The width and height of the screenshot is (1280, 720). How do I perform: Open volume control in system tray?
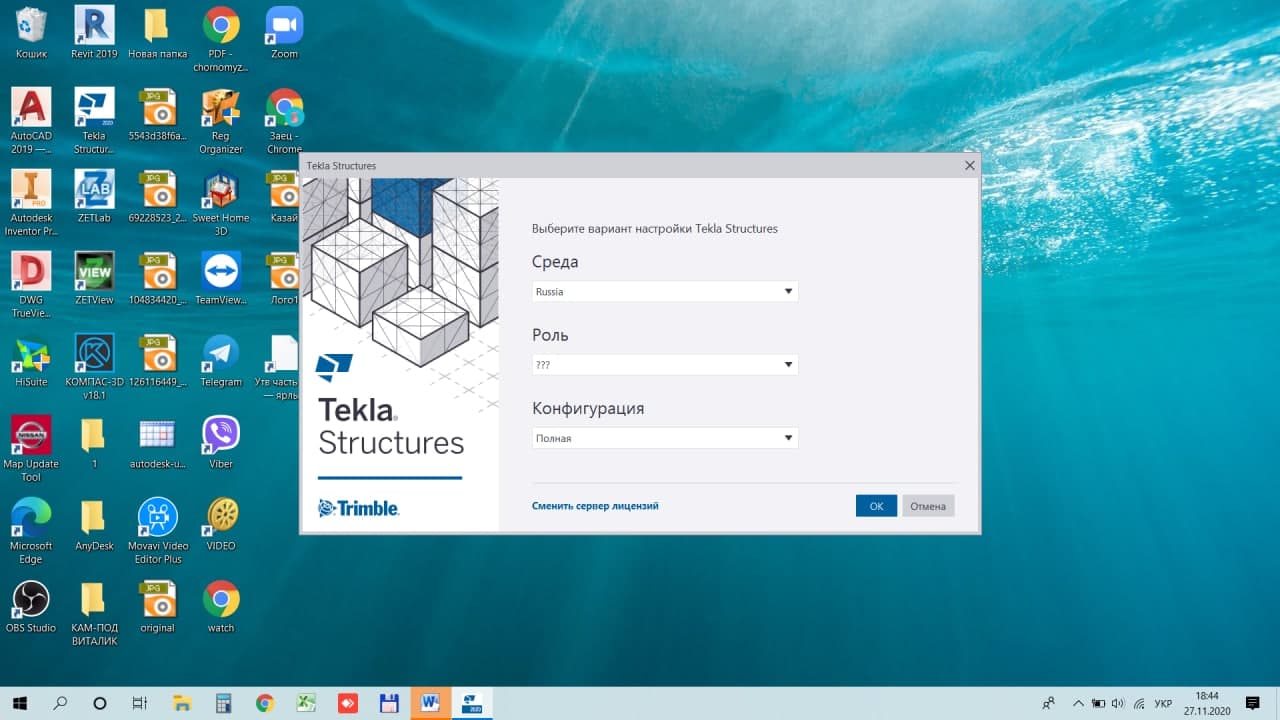click(1117, 703)
